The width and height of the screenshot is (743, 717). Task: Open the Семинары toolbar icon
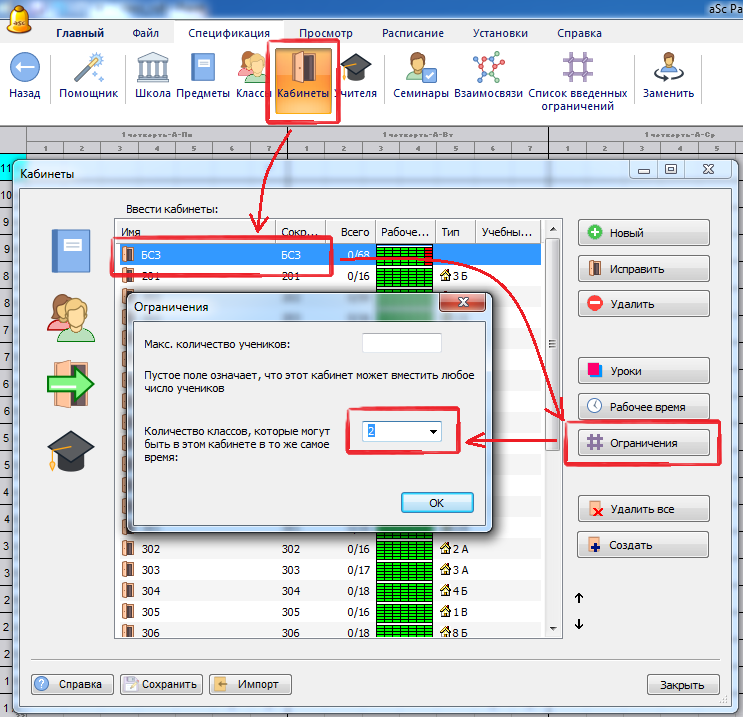pos(421,69)
